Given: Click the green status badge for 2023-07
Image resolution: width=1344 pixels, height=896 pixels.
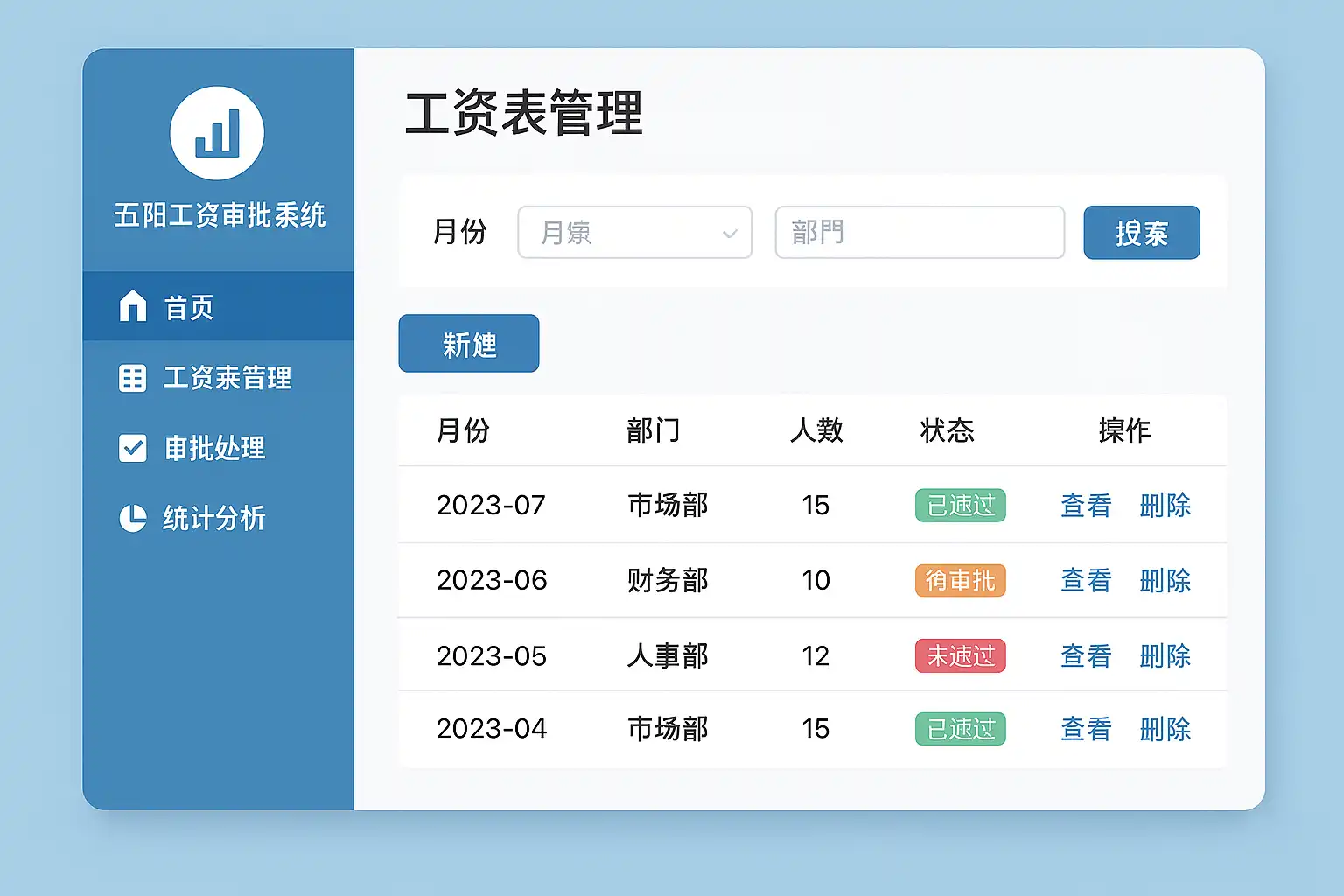Looking at the screenshot, I should coord(961,506).
